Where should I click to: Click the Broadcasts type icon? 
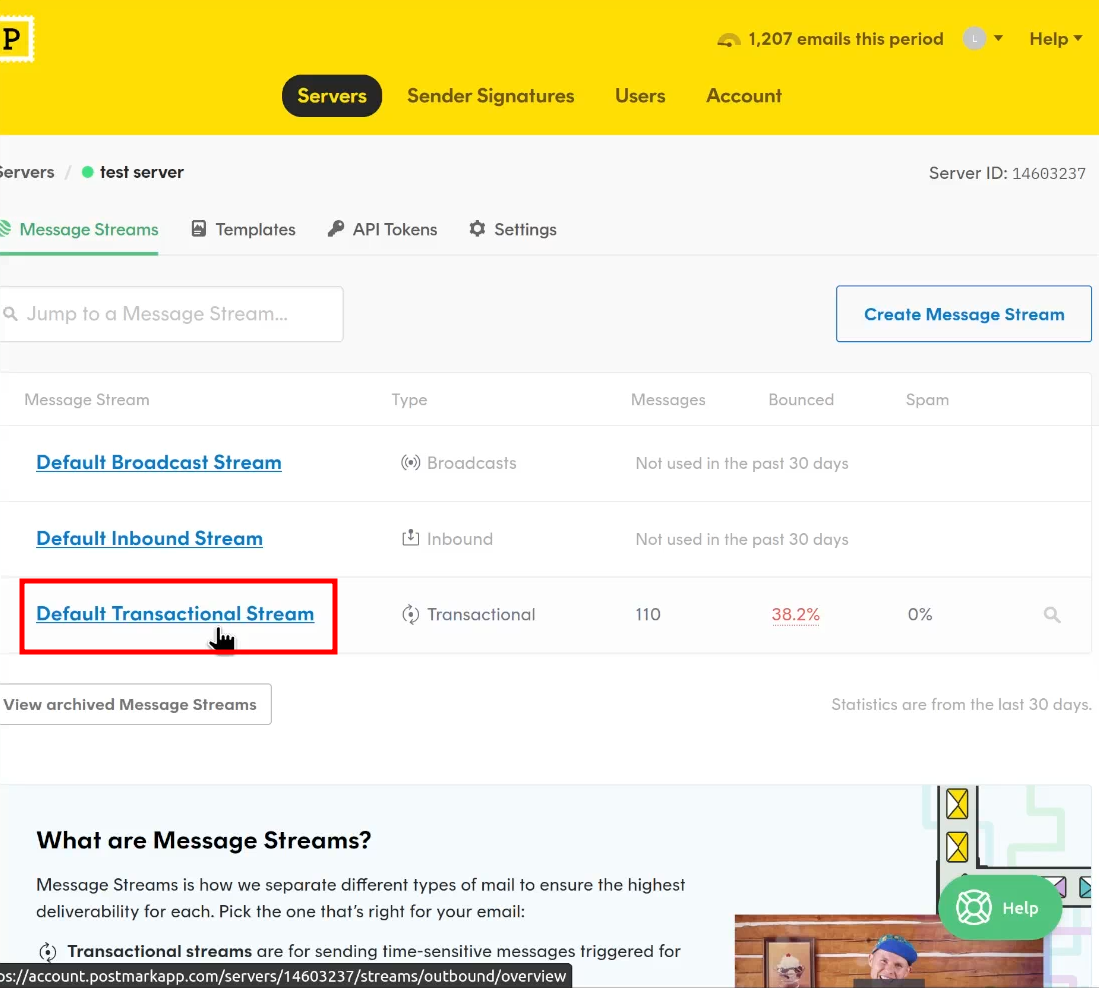(411, 463)
